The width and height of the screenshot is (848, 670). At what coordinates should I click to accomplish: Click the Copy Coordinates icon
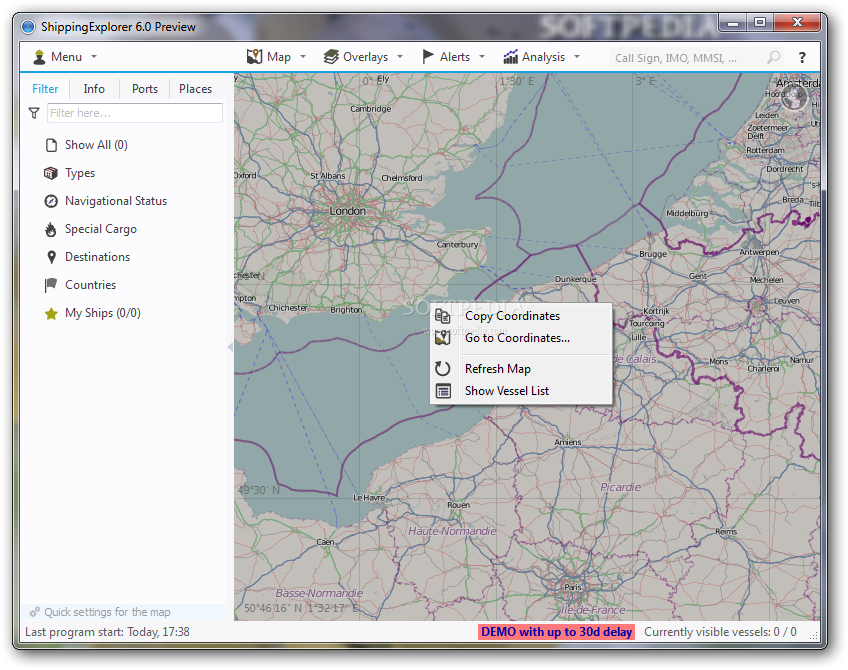click(x=442, y=316)
